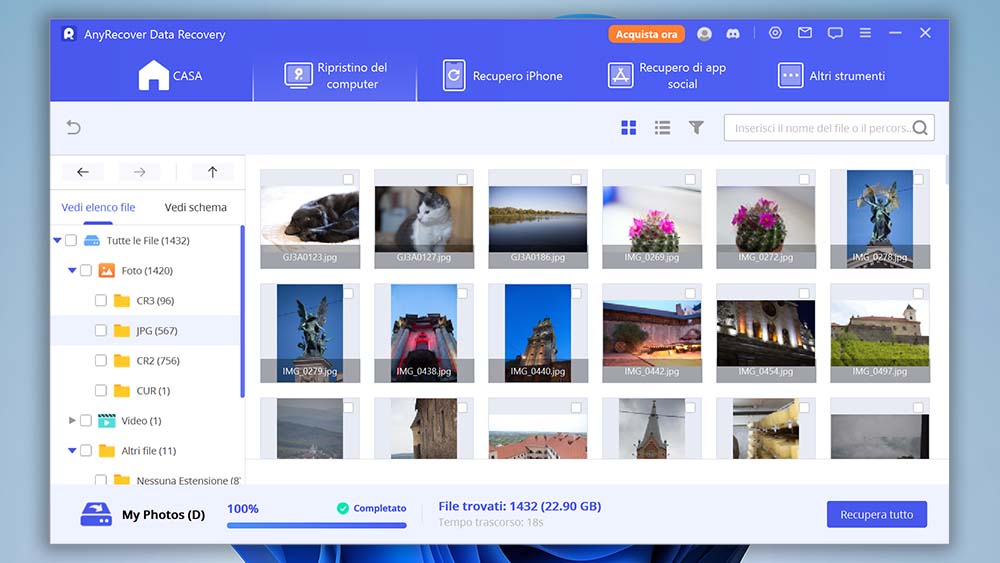Select the CR2 (756) folder row
The image size is (1000, 563).
click(x=146, y=360)
